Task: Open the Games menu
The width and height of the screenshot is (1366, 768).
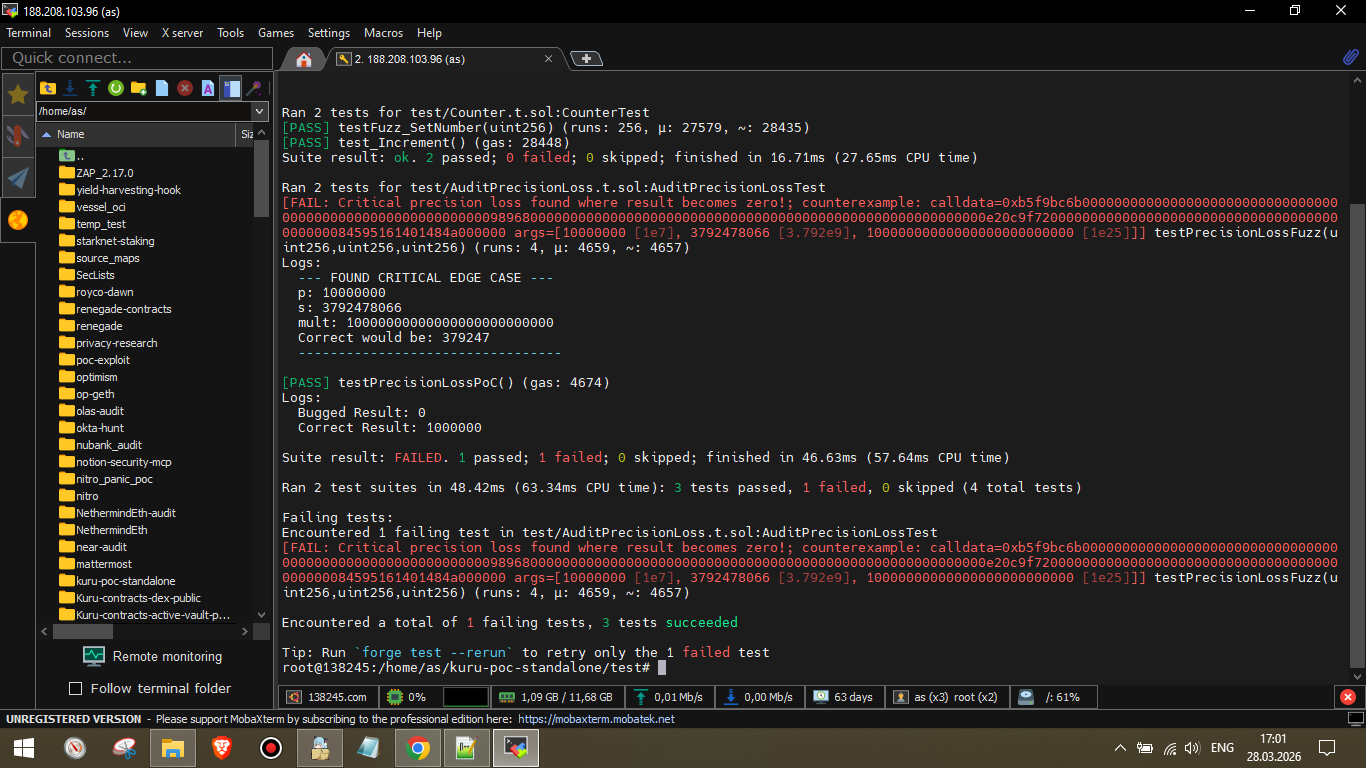Action: [x=276, y=33]
